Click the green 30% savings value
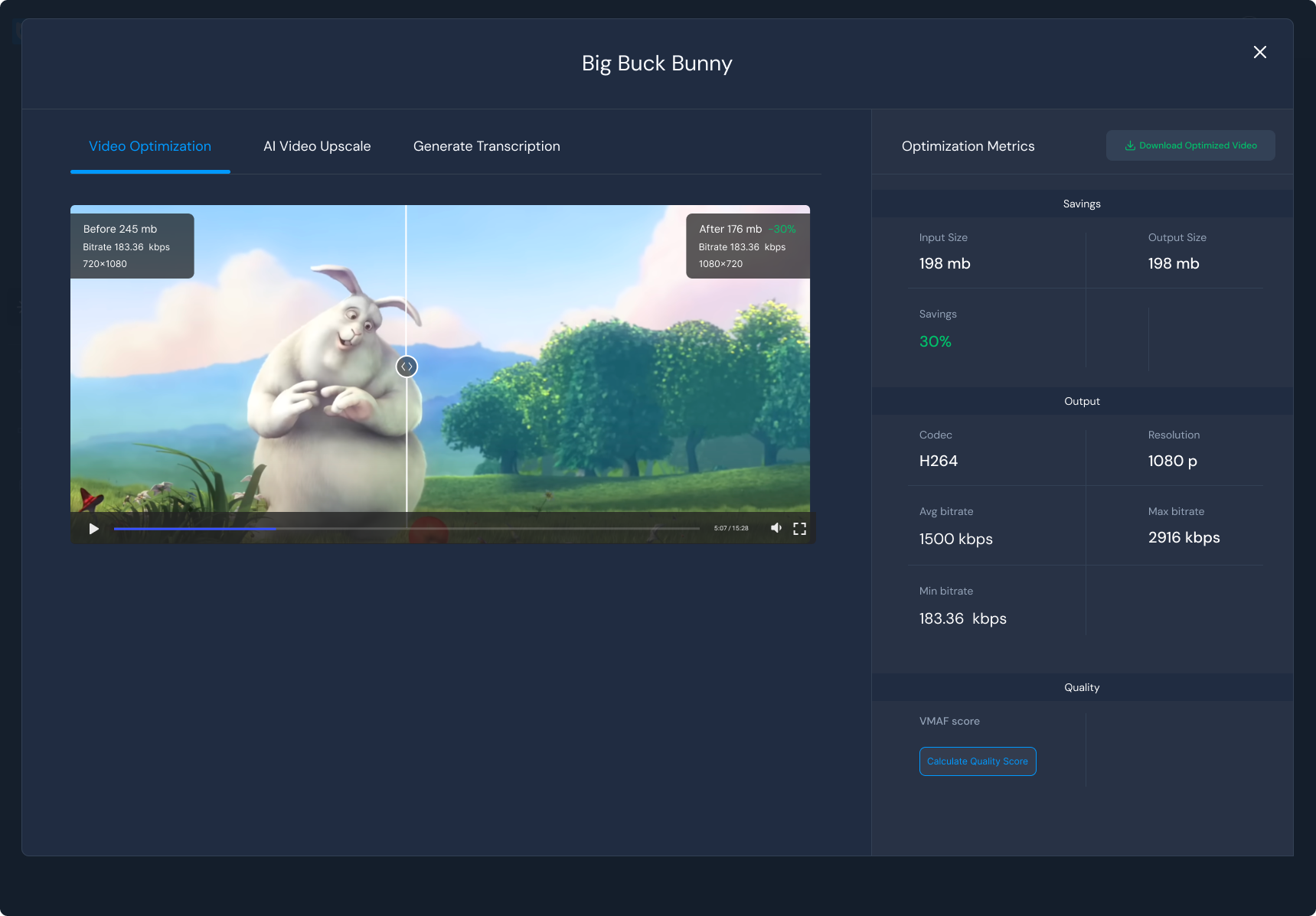1316x916 pixels. (935, 341)
